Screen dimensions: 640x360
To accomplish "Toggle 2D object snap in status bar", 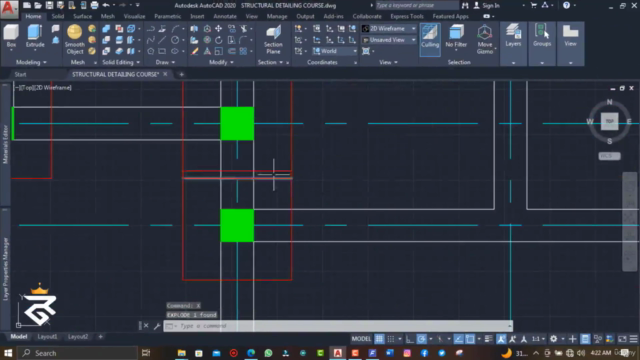I will (470, 339).
